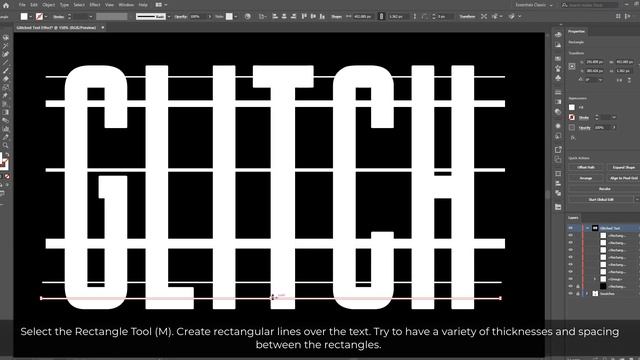The width and height of the screenshot is (640, 360).
Task: Click the Align to Pixel Grid button
Action: pos(623,178)
